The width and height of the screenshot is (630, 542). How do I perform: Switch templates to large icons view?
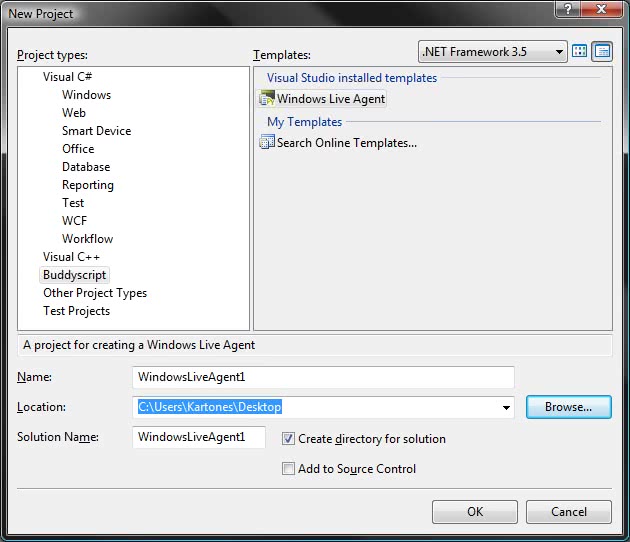pyautogui.click(x=579, y=51)
